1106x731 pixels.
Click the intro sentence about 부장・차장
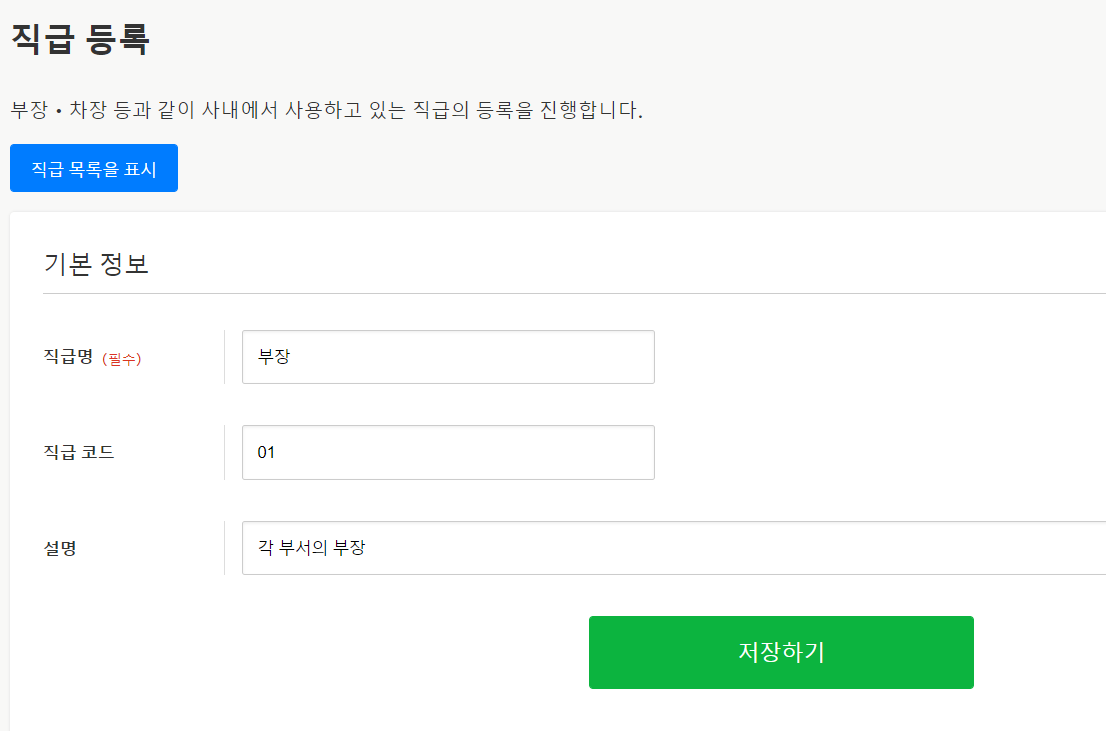pos(326,110)
